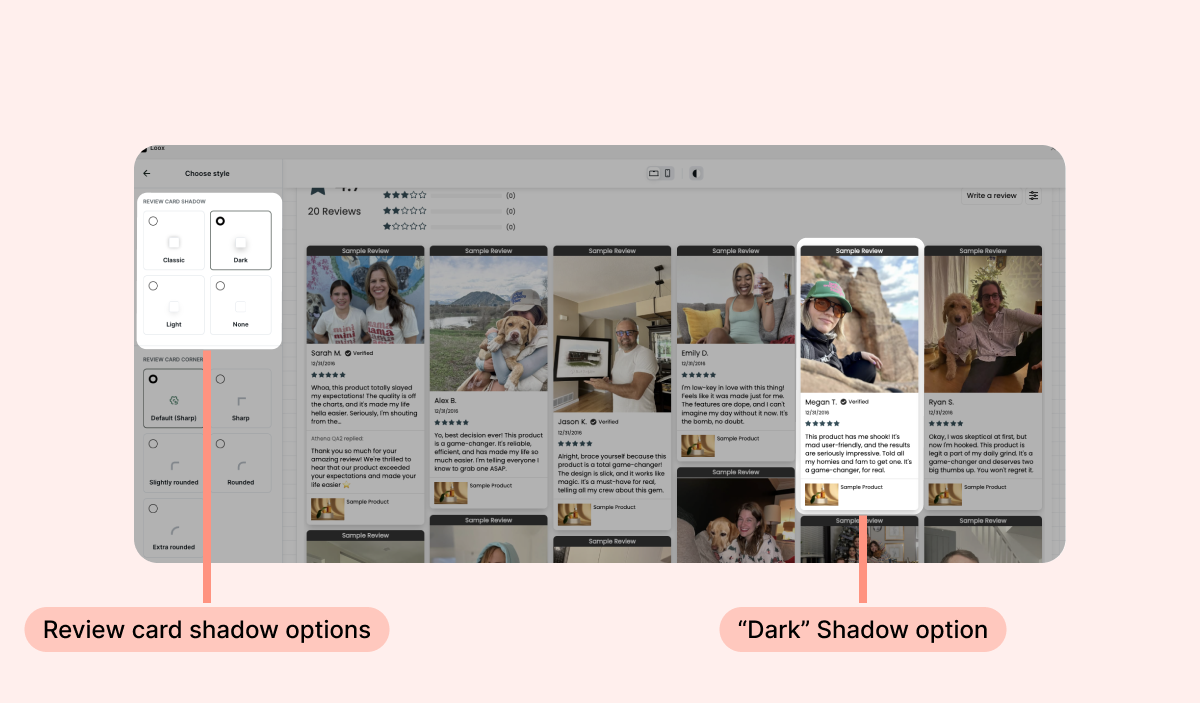The image size is (1200, 703).
Task: Choose the Rounded corner option
Action: tap(240, 462)
